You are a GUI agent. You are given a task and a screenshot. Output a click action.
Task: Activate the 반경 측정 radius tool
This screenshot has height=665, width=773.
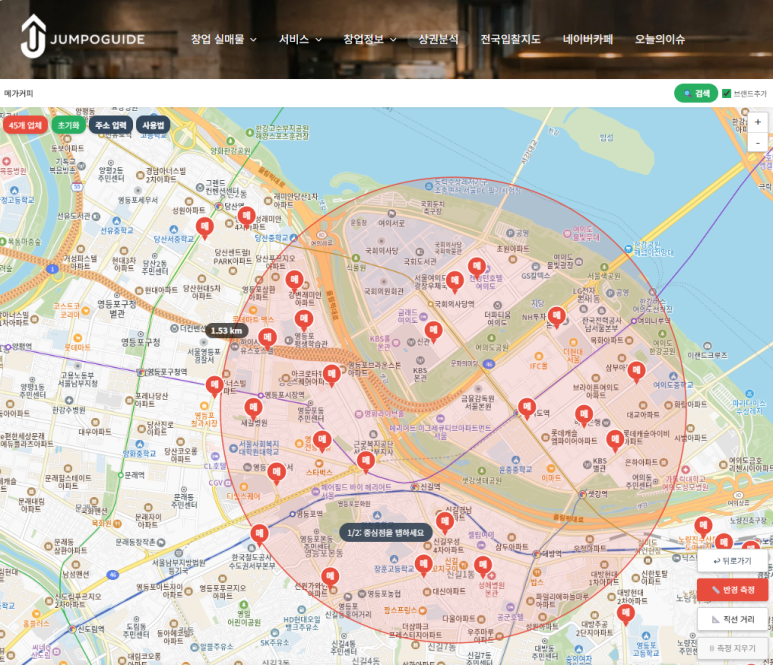tap(732, 590)
